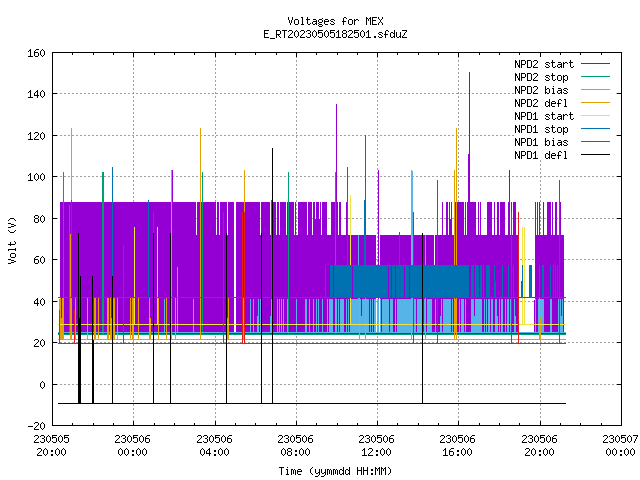Select the NPD1 defl legend label

click(x=541, y=155)
